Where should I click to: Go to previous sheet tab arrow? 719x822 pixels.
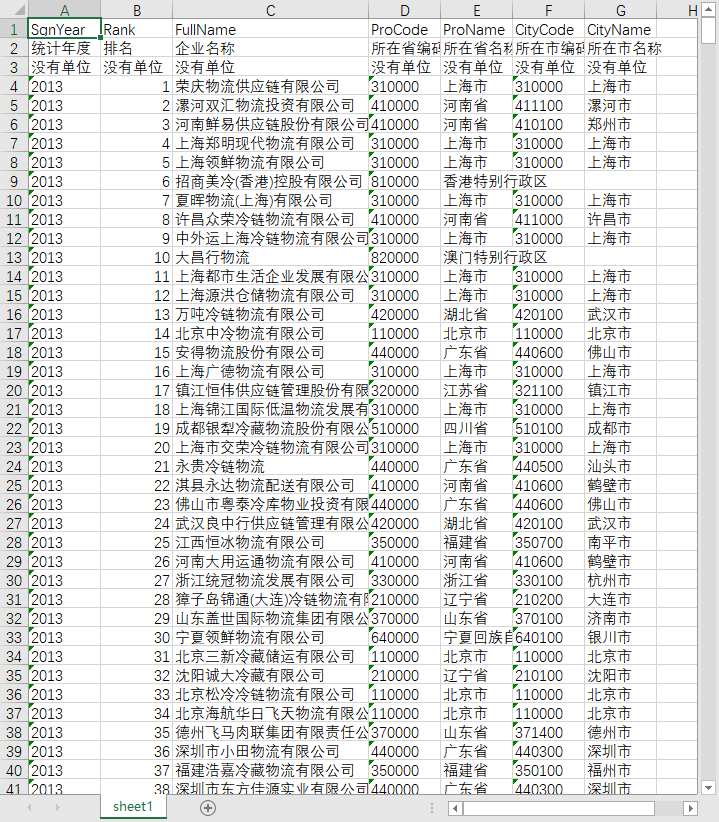tap(29, 808)
